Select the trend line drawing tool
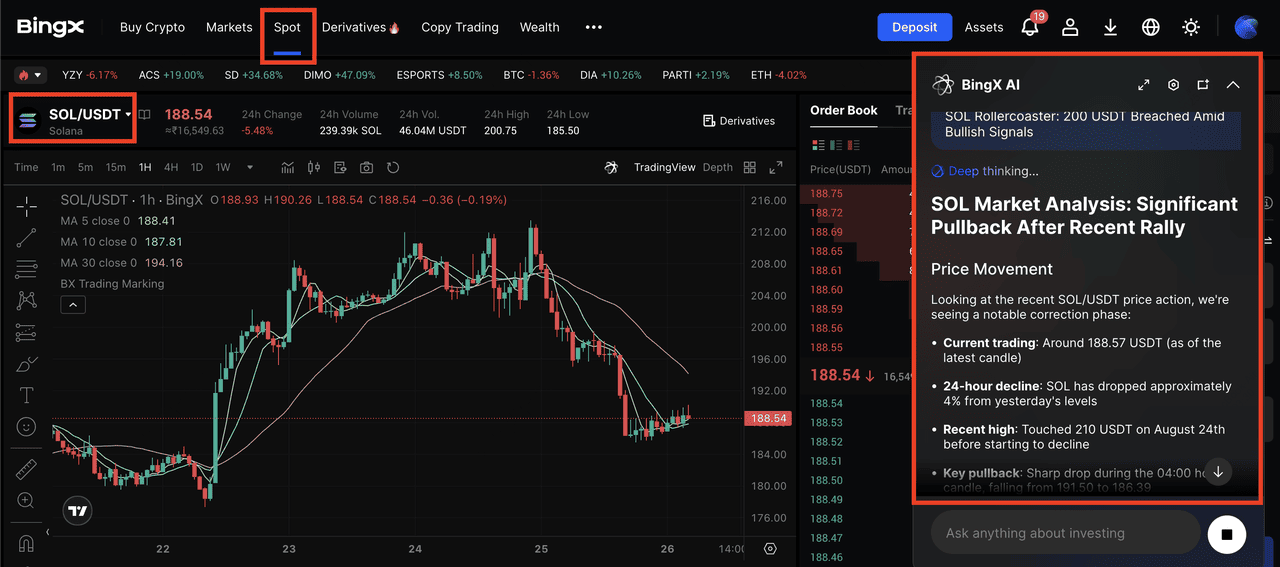1280x567 pixels. 27,238
